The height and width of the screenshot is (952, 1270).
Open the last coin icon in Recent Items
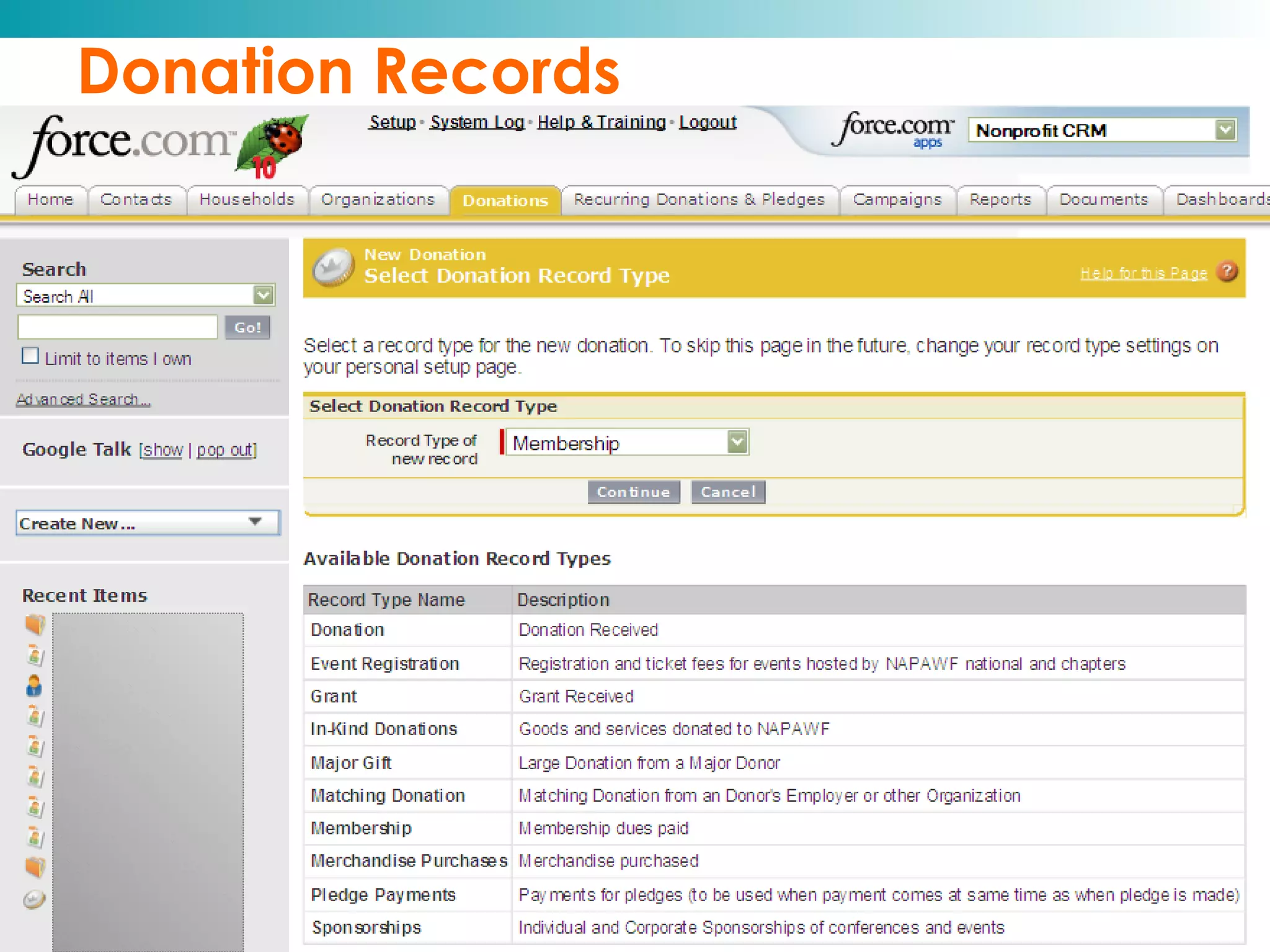tap(34, 899)
